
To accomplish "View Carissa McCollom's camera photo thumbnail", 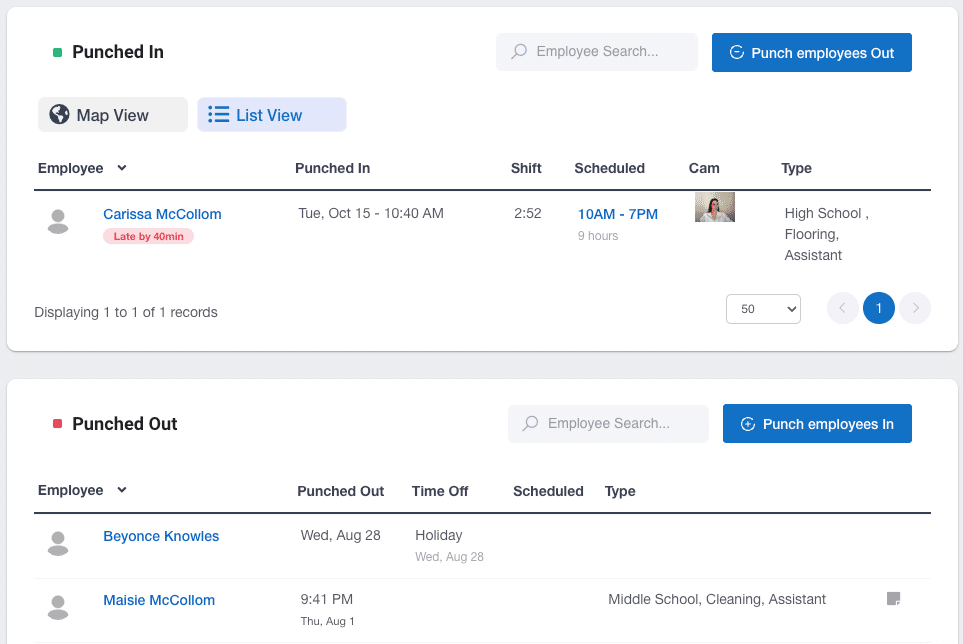I will coord(715,207).
